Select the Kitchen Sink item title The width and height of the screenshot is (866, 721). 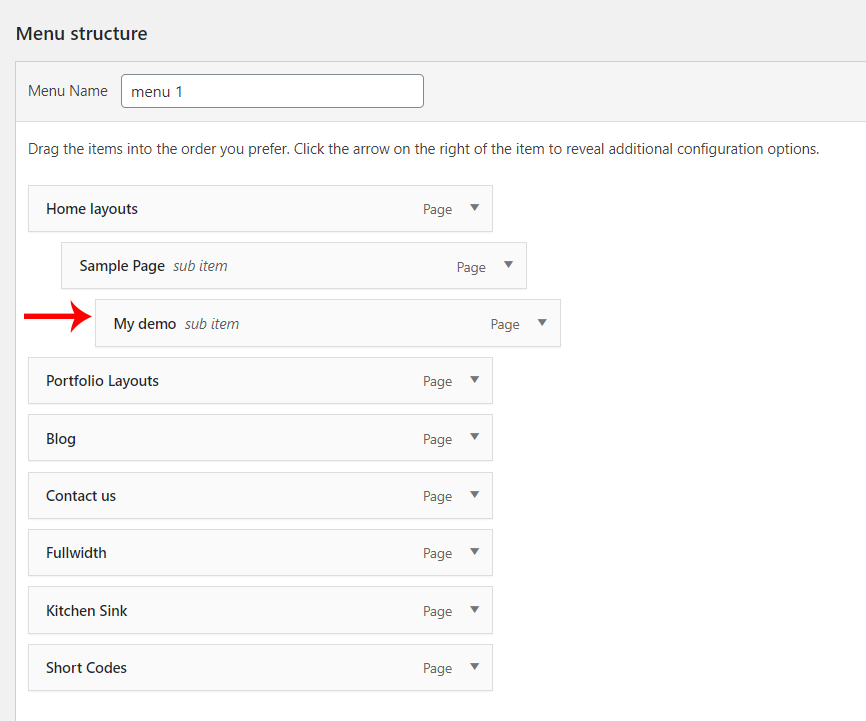pyautogui.click(x=87, y=611)
